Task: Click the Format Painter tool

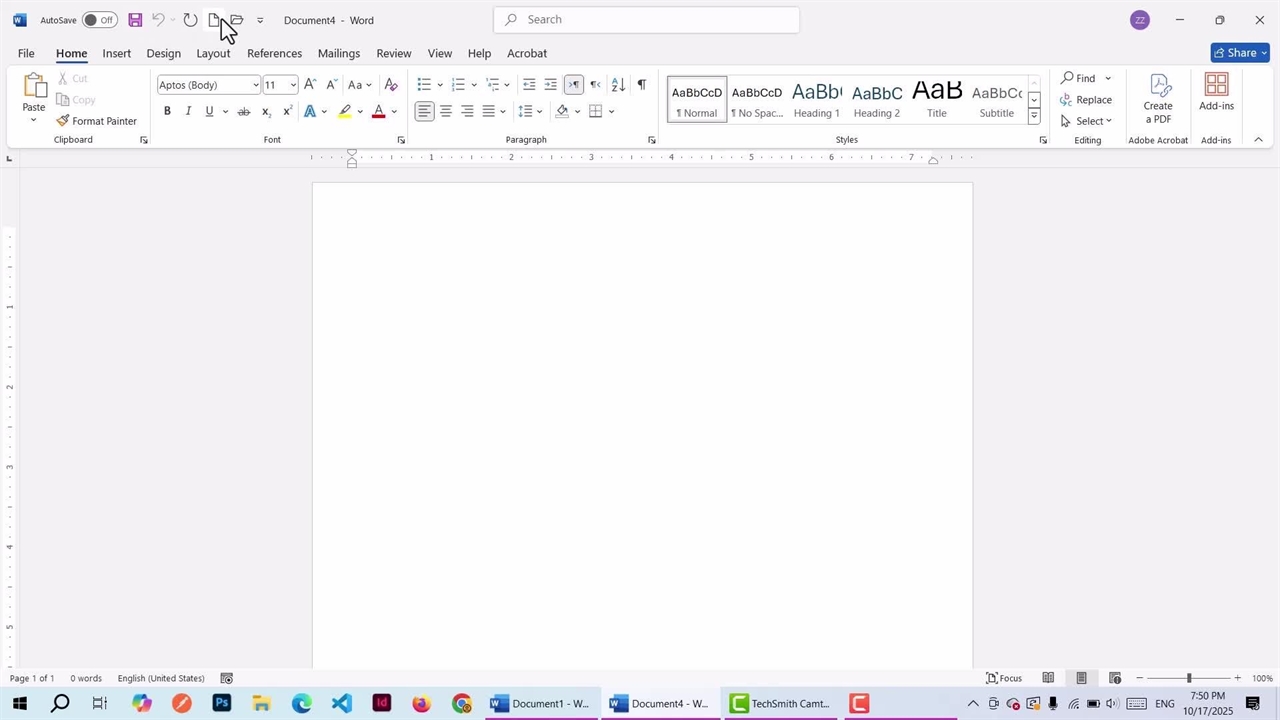Action: click(97, 121)
